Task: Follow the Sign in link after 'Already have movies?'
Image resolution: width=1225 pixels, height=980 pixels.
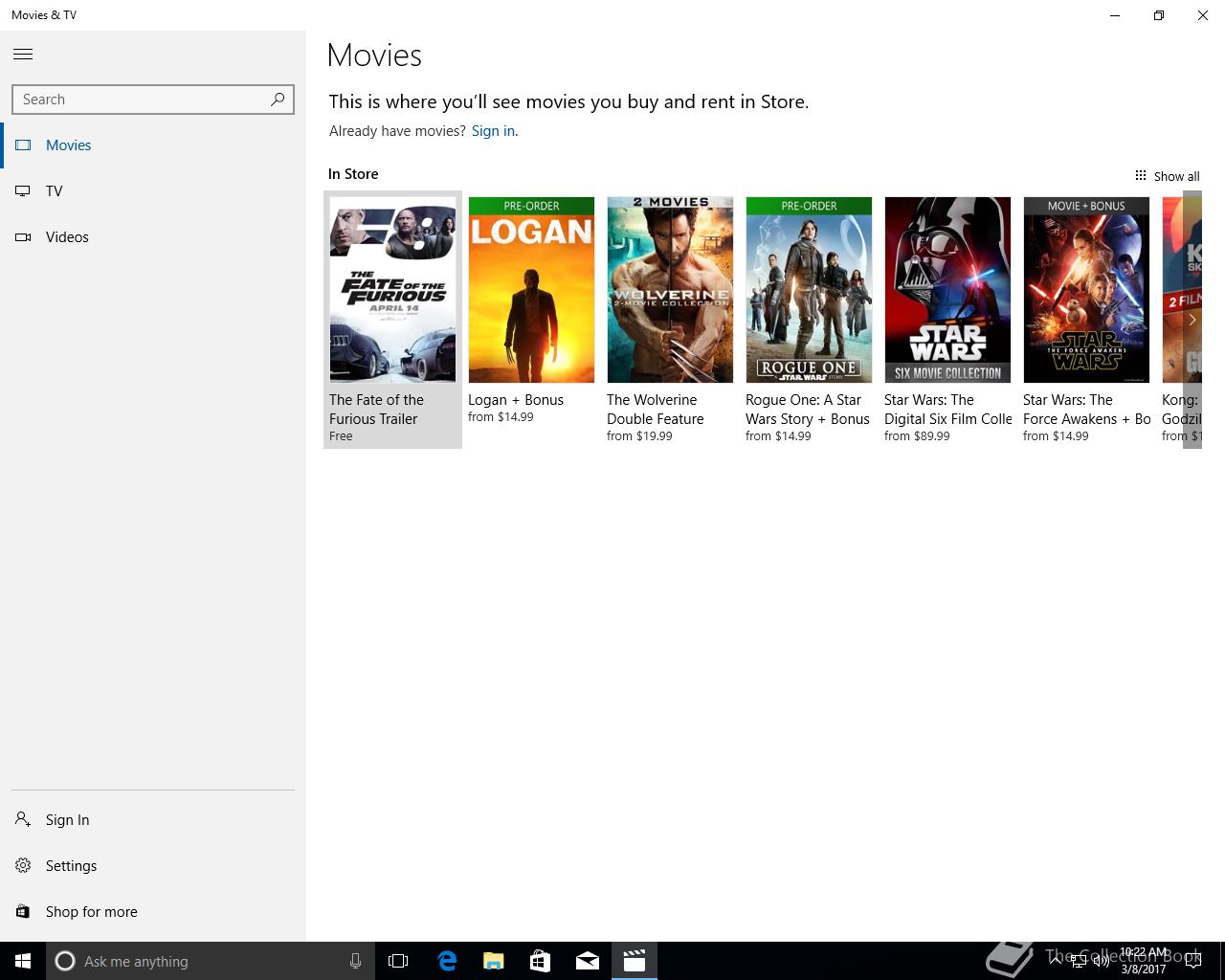Action: coord(493,131)
